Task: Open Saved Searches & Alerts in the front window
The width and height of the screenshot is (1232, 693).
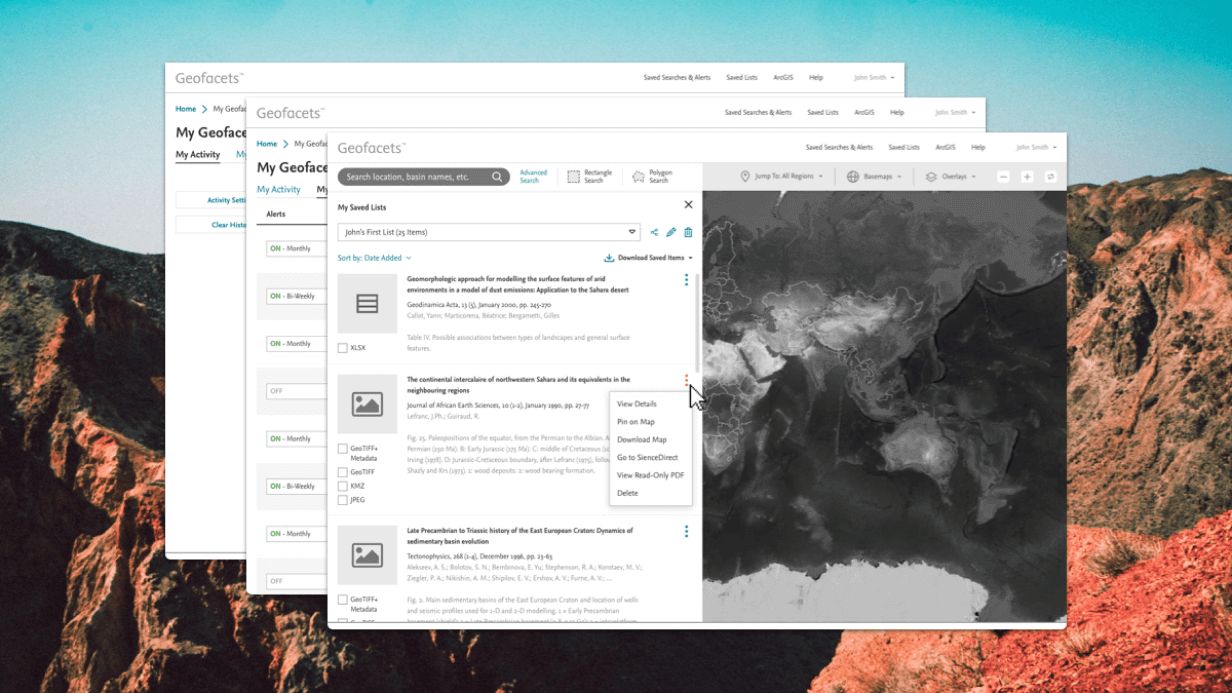Action: click(x=839, y=147)
